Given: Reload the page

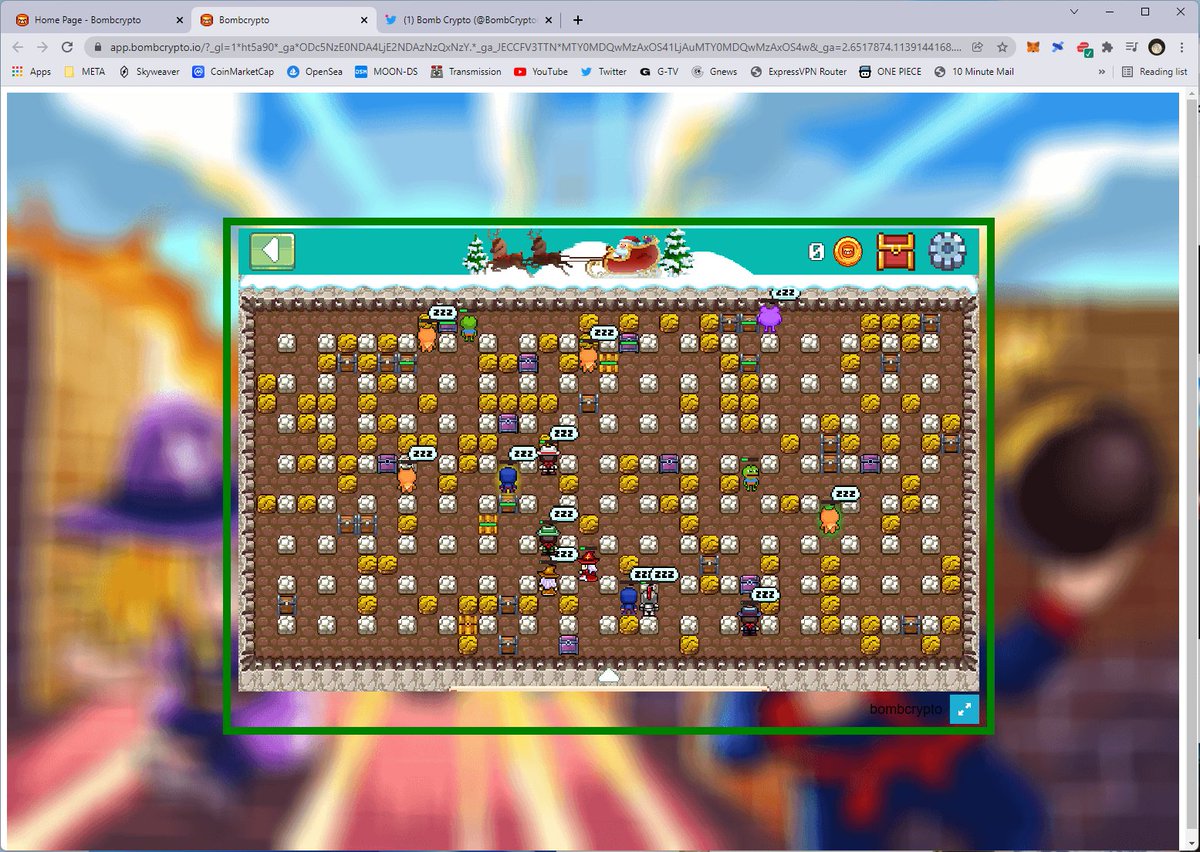Looking at the screenshot, I should tap(67, 47).
